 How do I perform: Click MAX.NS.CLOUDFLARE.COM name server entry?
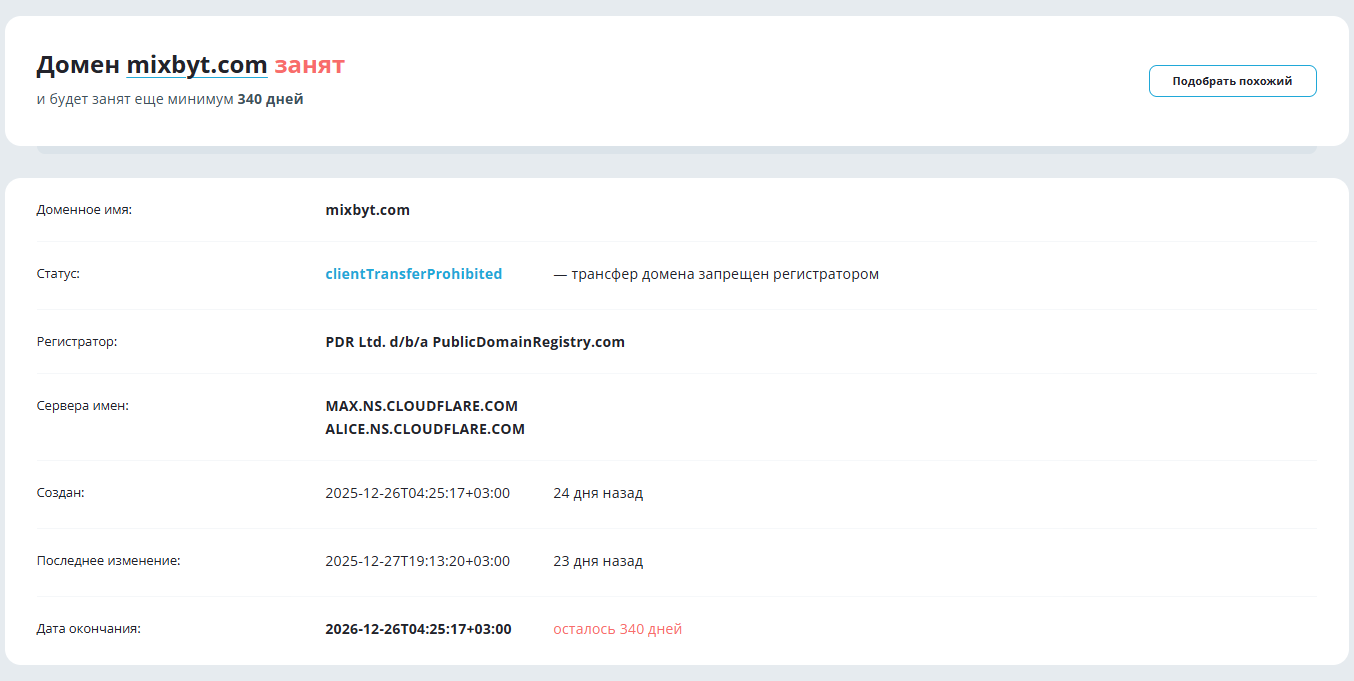[422, 406]
